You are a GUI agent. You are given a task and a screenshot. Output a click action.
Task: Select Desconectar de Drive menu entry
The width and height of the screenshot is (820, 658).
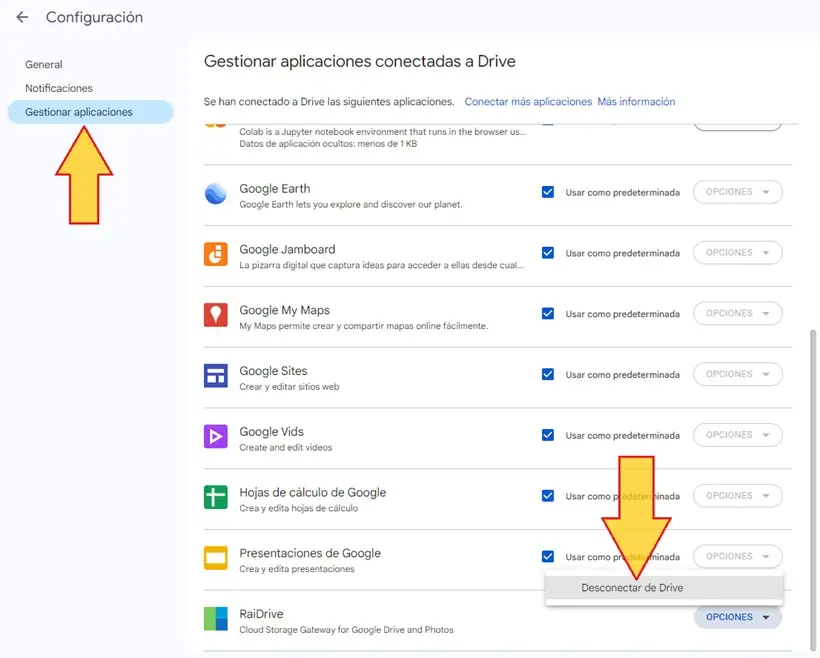tap(664, 588)
